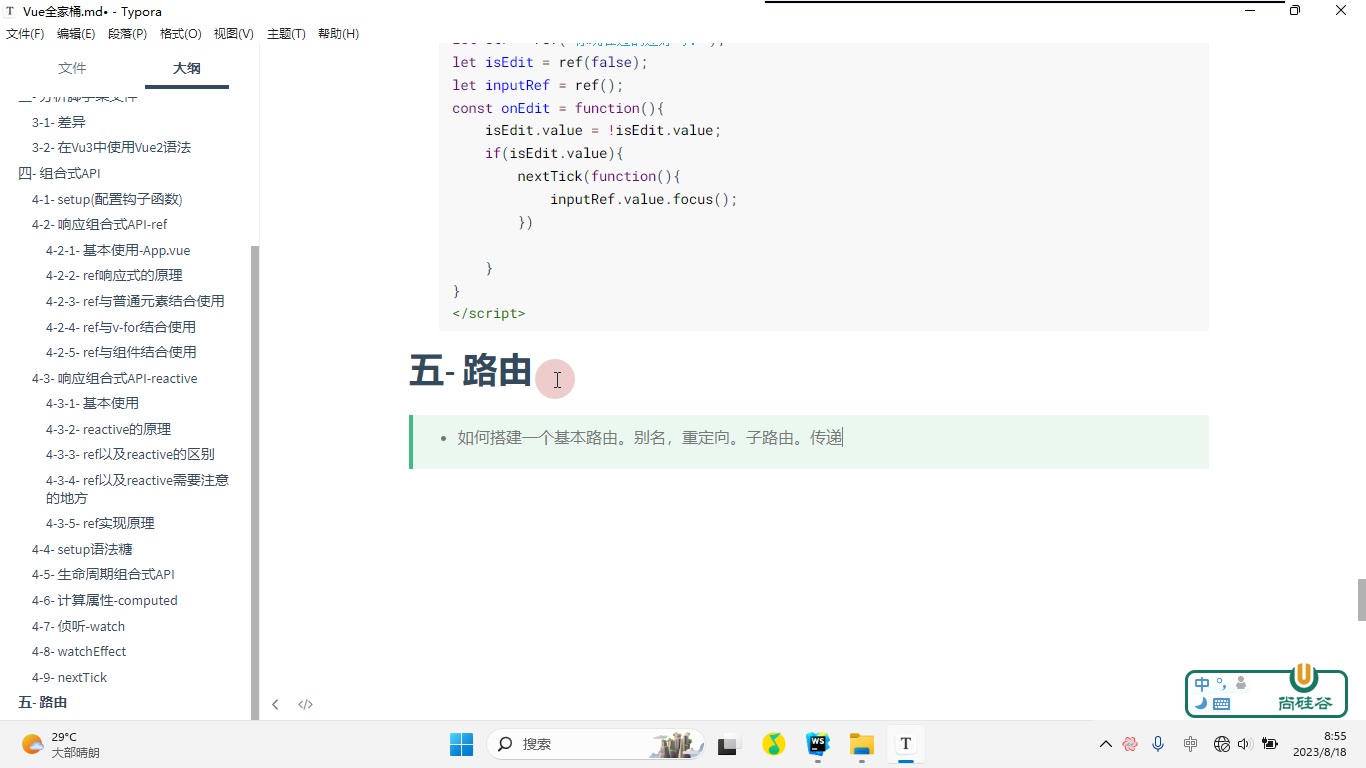The width and height of the screenshot is (1366, 768).
Task: Go to 4-1- setup(配置钩子函数)
Action: (107, 199)
